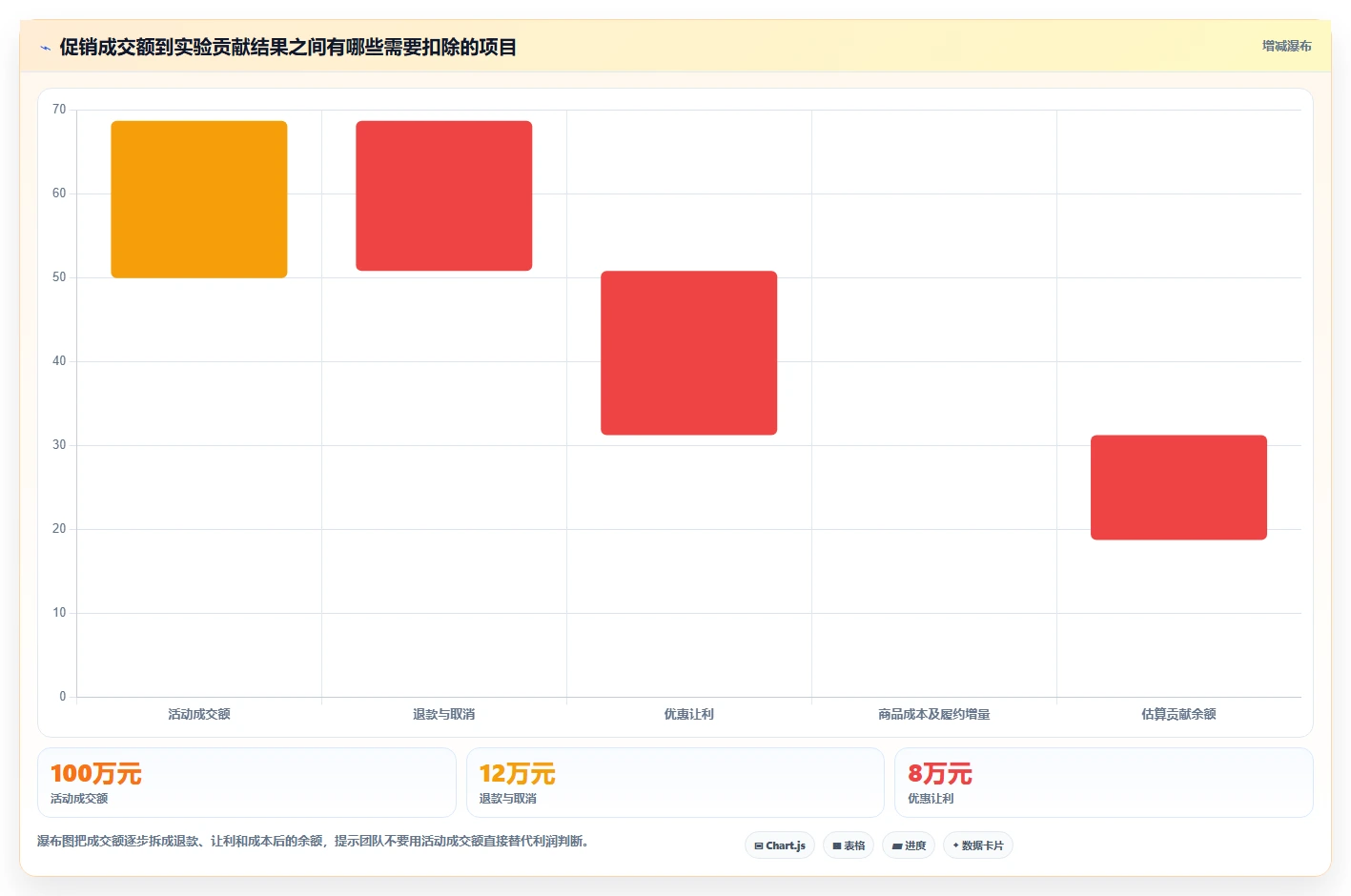Open the 100万元 data card
The height and width of the screenshot is (896, 1351).
pyautogui.click(x=247, y=783)
